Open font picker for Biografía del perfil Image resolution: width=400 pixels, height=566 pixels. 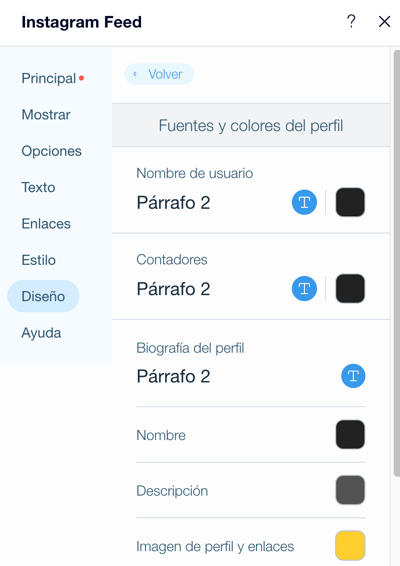[x=353, y=376]
